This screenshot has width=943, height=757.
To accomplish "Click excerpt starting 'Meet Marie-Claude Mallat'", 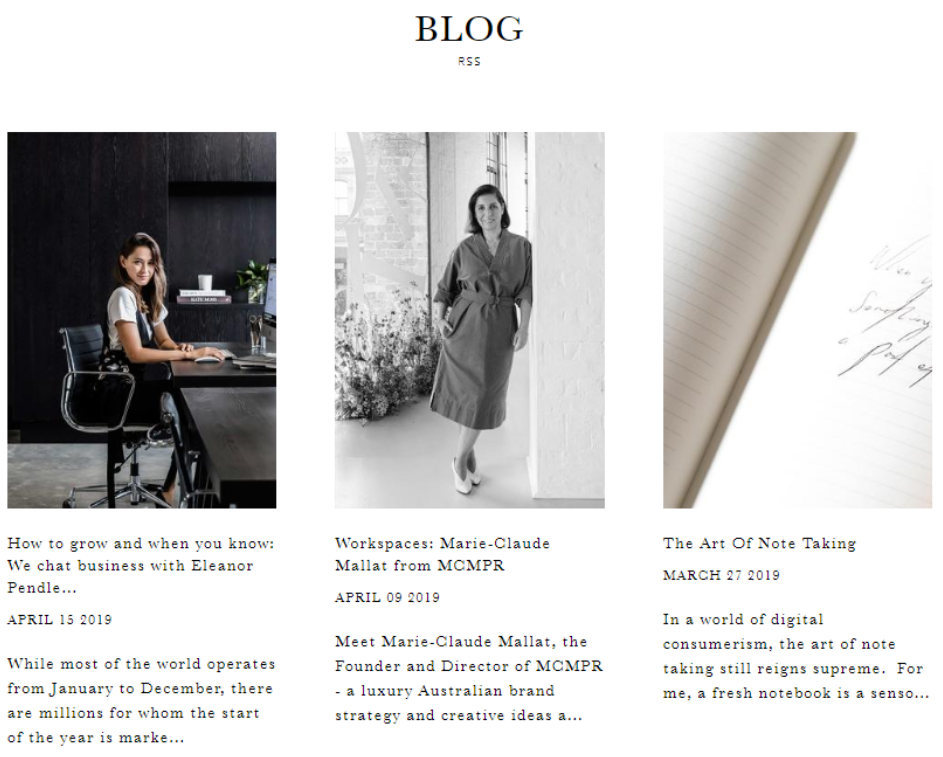I will click(469, 679).
